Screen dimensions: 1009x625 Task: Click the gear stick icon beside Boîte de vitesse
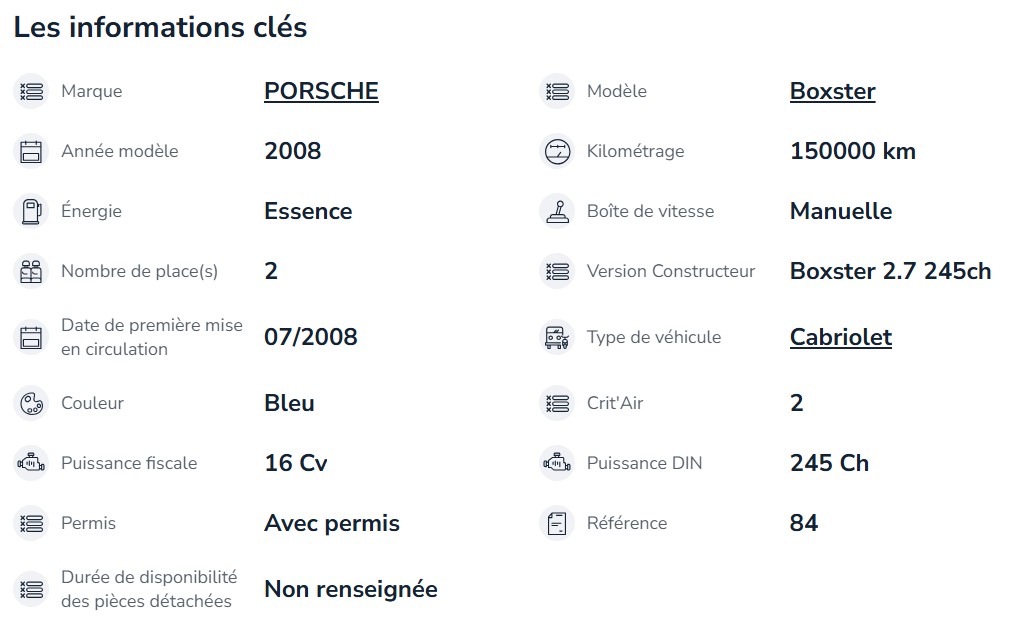coord(557,211)
